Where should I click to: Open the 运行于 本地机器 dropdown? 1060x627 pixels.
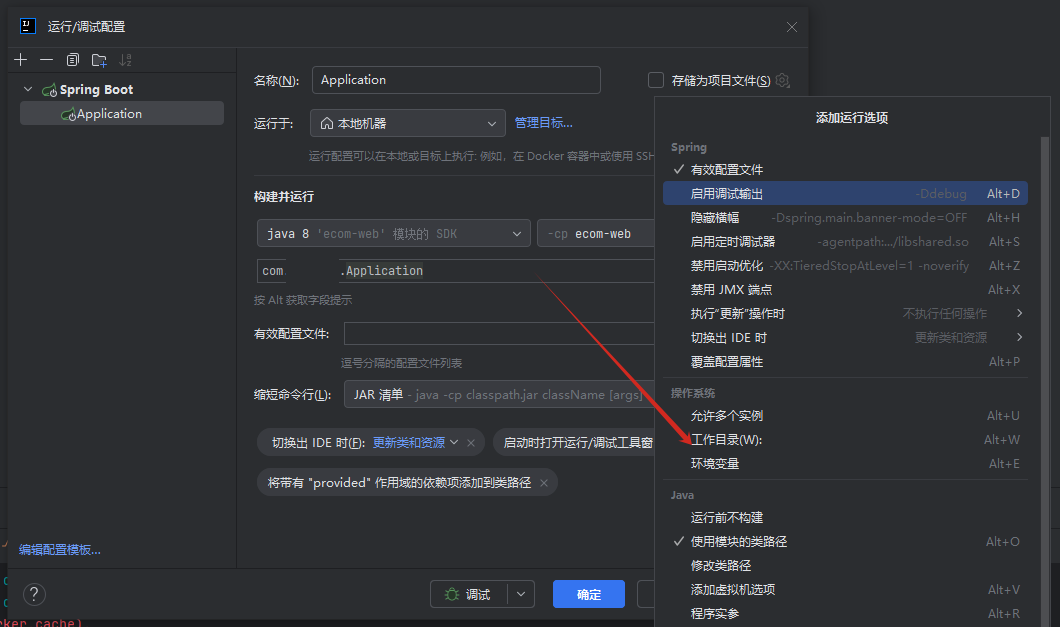coord(407,123)
